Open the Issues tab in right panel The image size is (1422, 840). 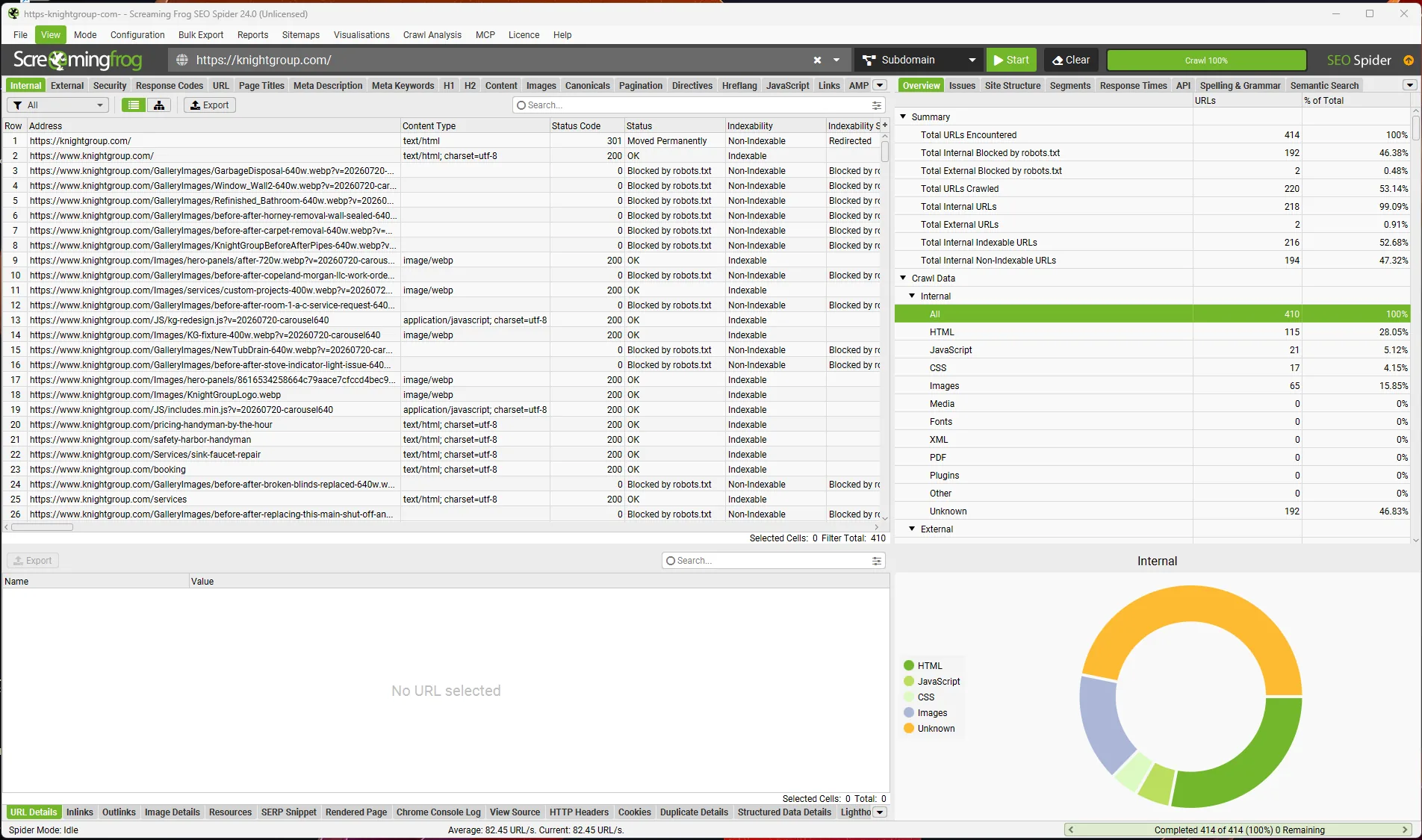click(x=962, y=85)
